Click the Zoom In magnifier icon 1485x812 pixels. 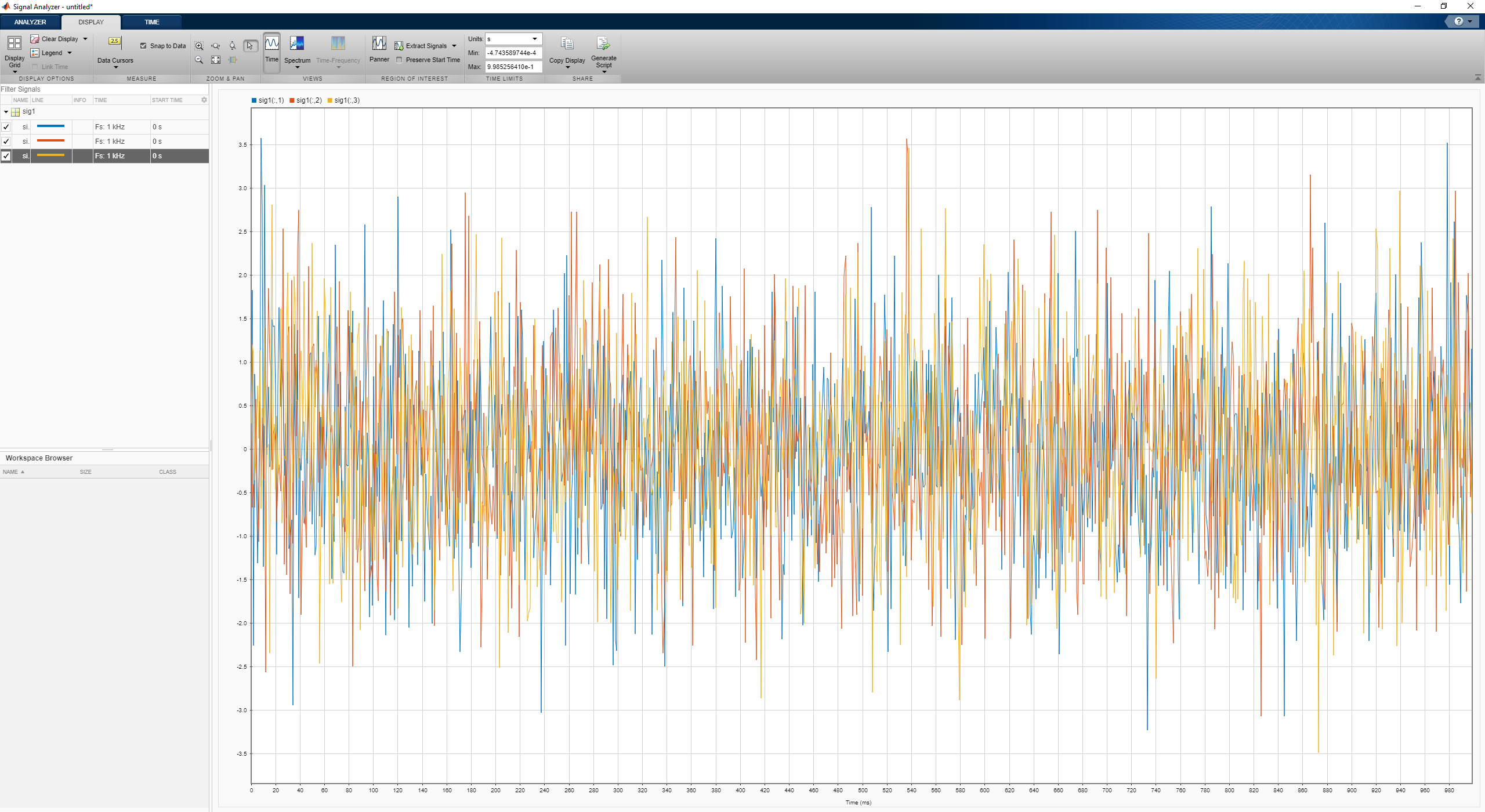(x=199, y=46)
